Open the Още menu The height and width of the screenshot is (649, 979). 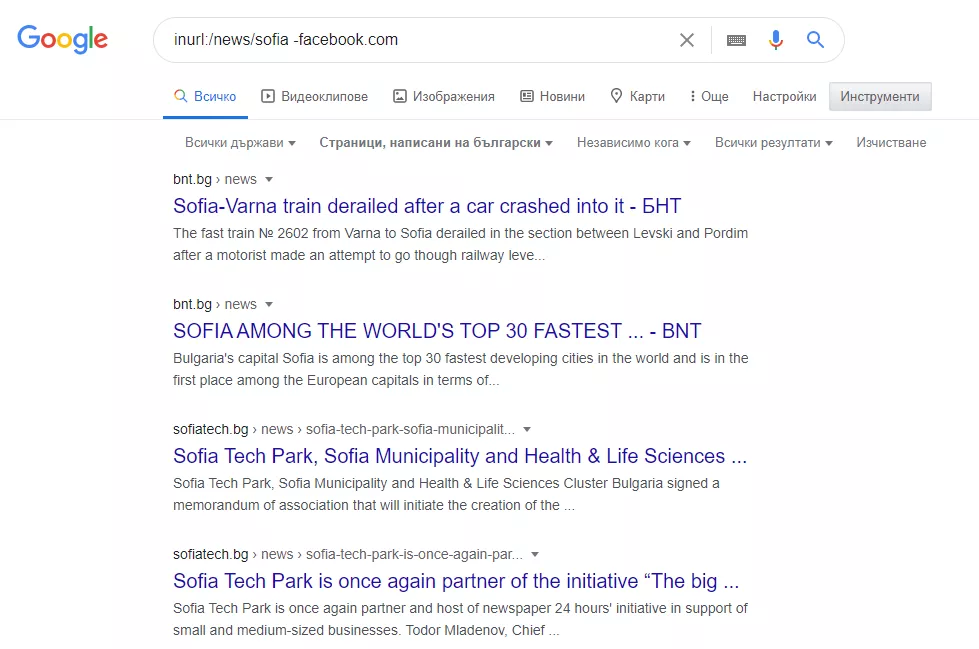click(709, 96)
